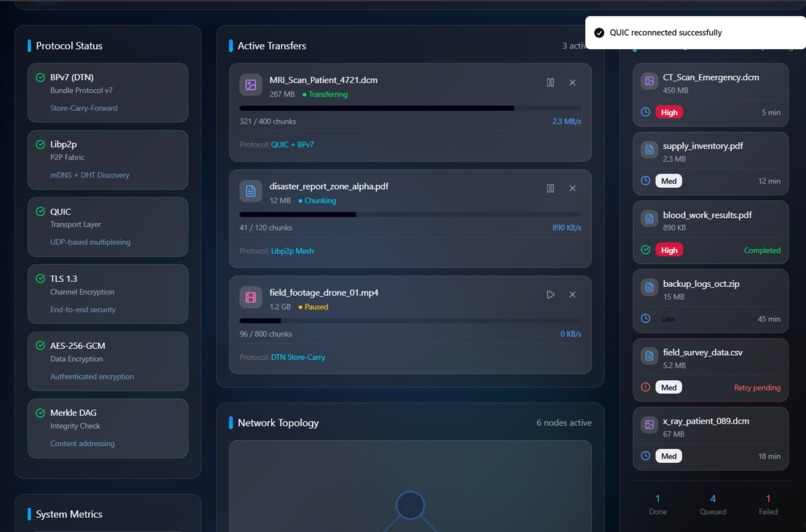Click the supply_inventory.pdf file icon
The image size is (806, 532).
pos(649,150)
